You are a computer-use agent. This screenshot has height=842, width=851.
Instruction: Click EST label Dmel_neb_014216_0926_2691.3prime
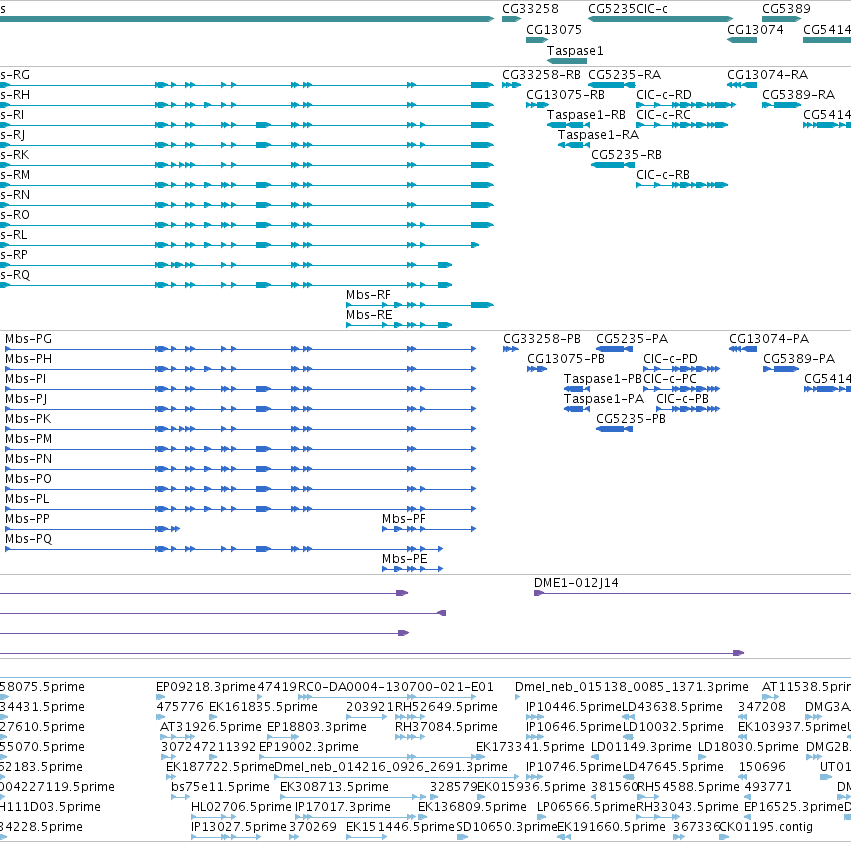[x=391, y=767]
